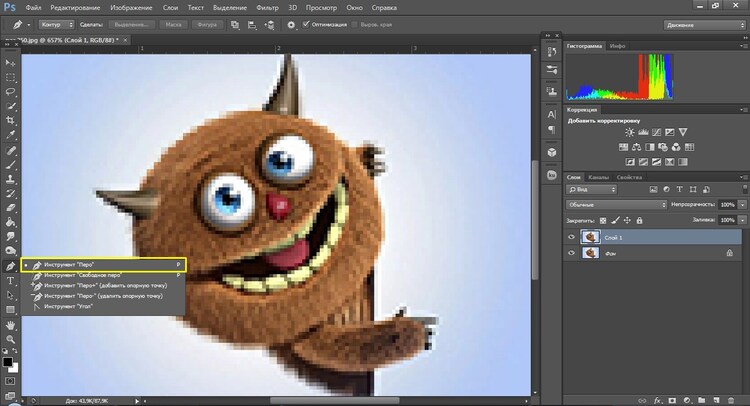Hide layer Слой 1 eye icon
Image resolution: width=750 pixels, height=406 pixels.
(x=571, y=237)
